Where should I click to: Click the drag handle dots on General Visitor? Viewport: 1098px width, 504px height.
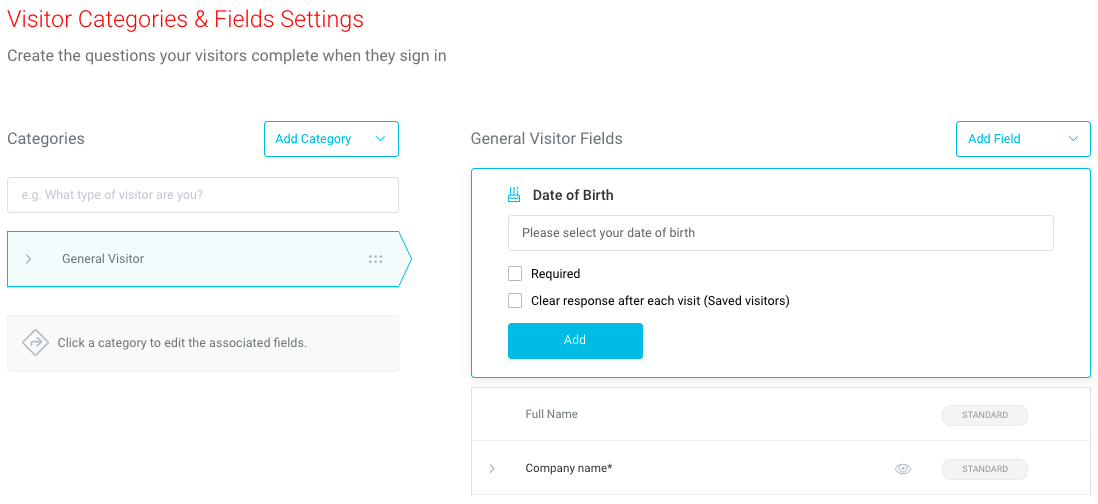coord(375,259)
